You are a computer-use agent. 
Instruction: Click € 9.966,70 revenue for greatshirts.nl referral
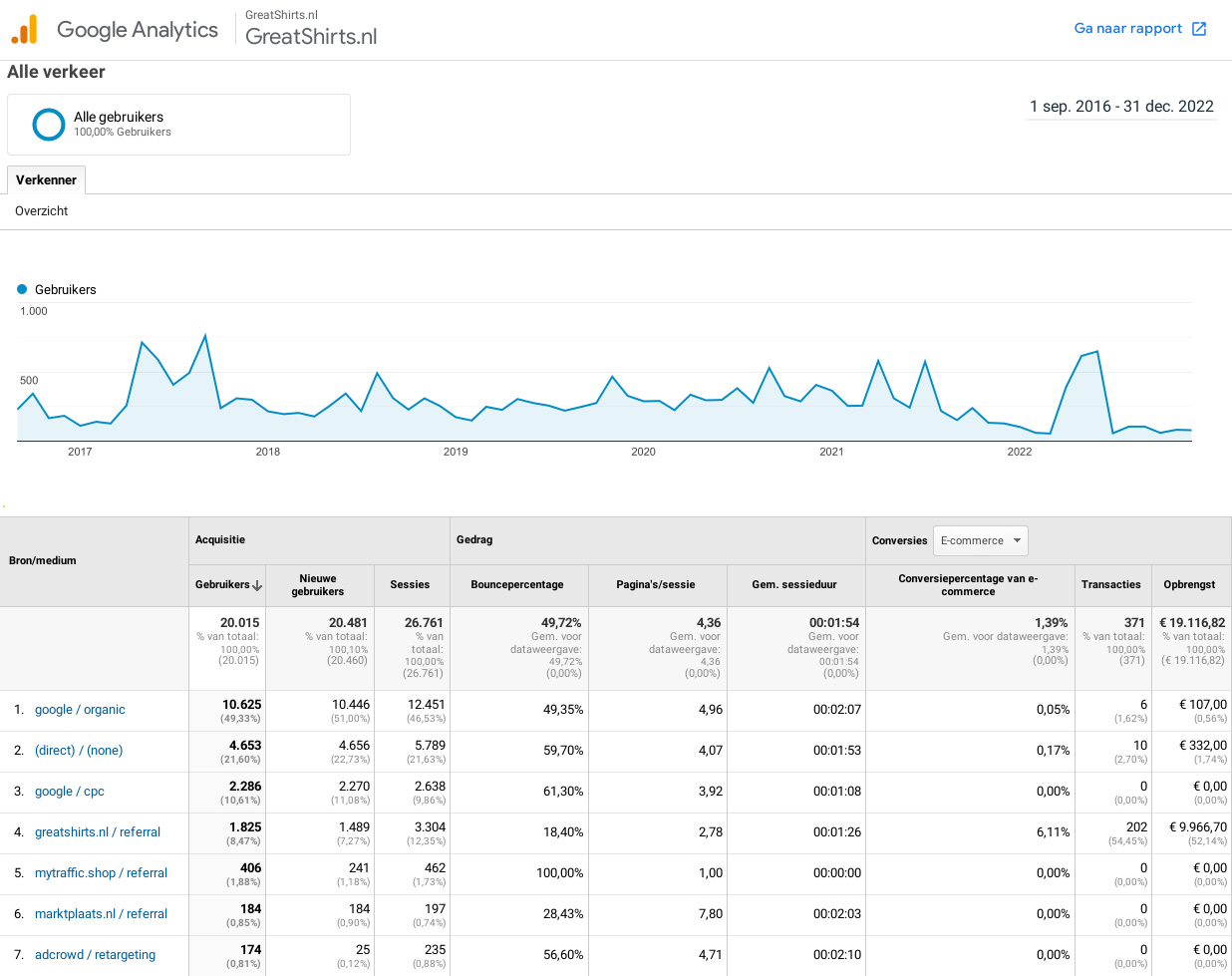point(1197,826)
